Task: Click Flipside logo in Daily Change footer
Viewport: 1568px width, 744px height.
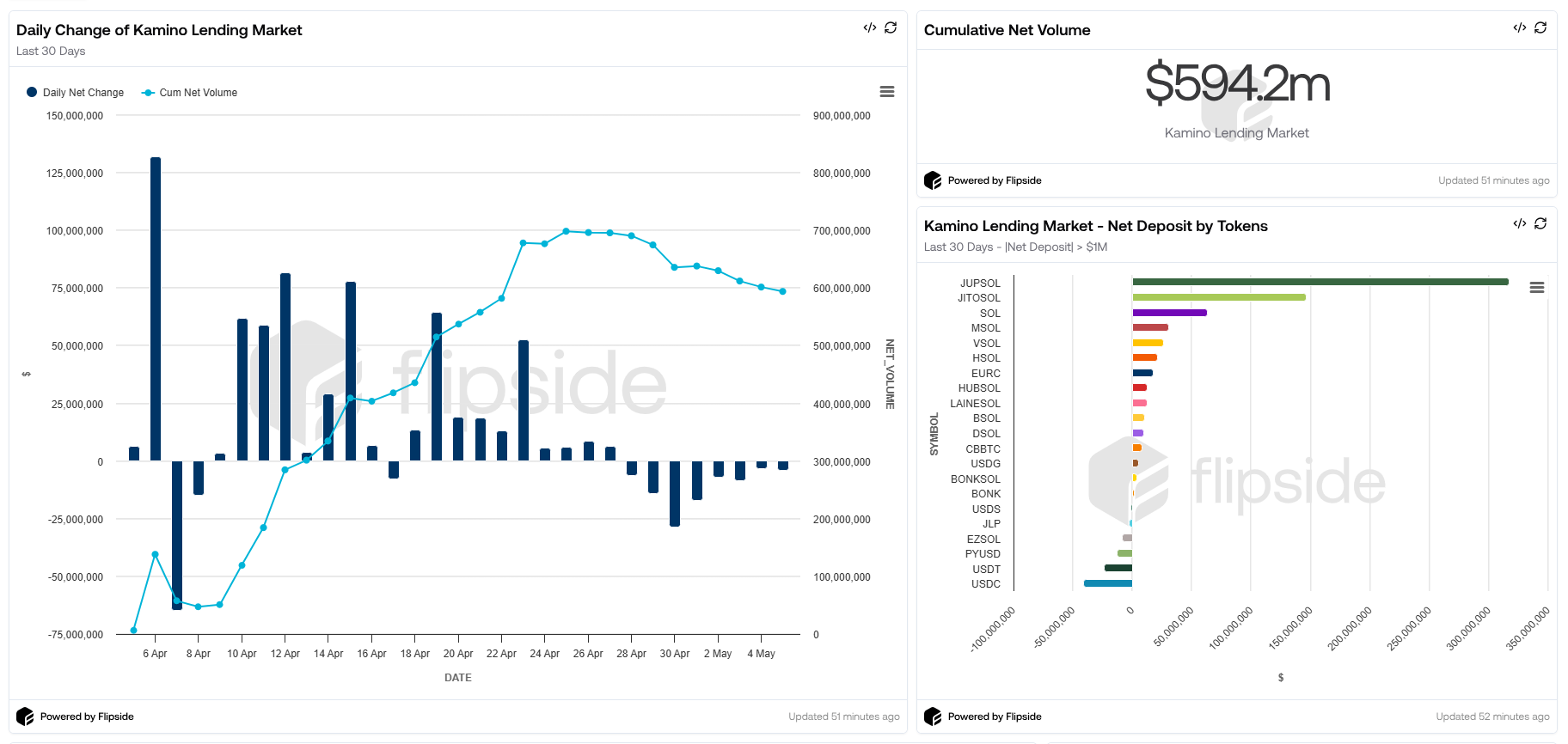Action: [x=25, y=717]
